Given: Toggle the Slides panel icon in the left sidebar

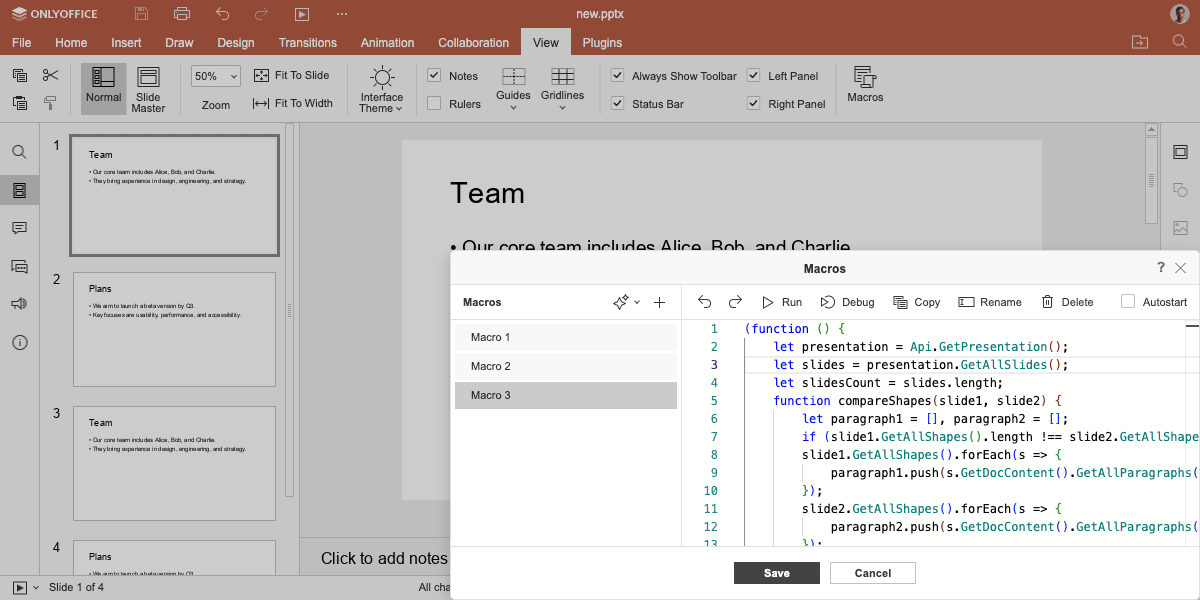Looking at the screenshot, I should 20,190.
